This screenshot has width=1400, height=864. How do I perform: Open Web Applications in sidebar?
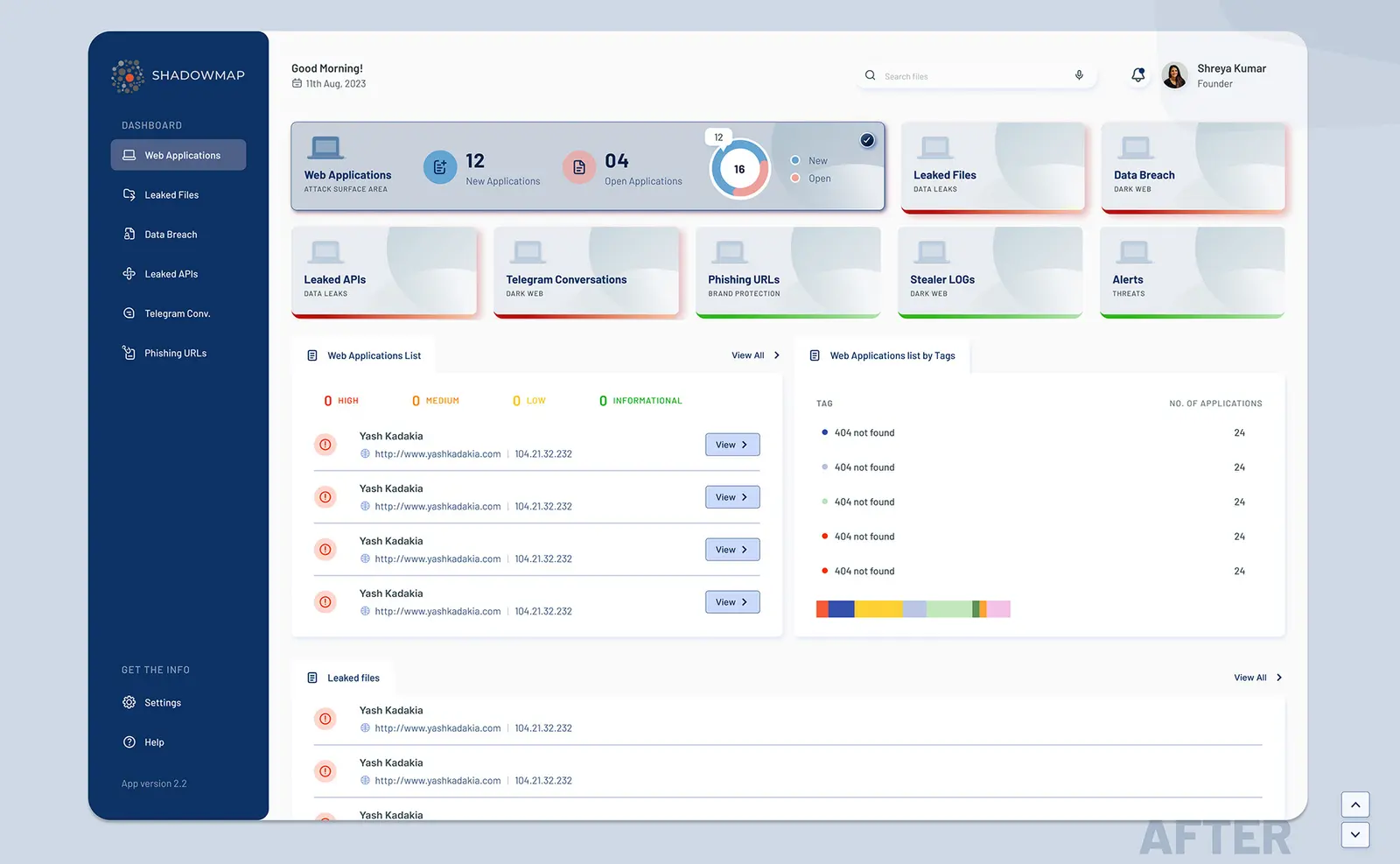coord(178,155)
